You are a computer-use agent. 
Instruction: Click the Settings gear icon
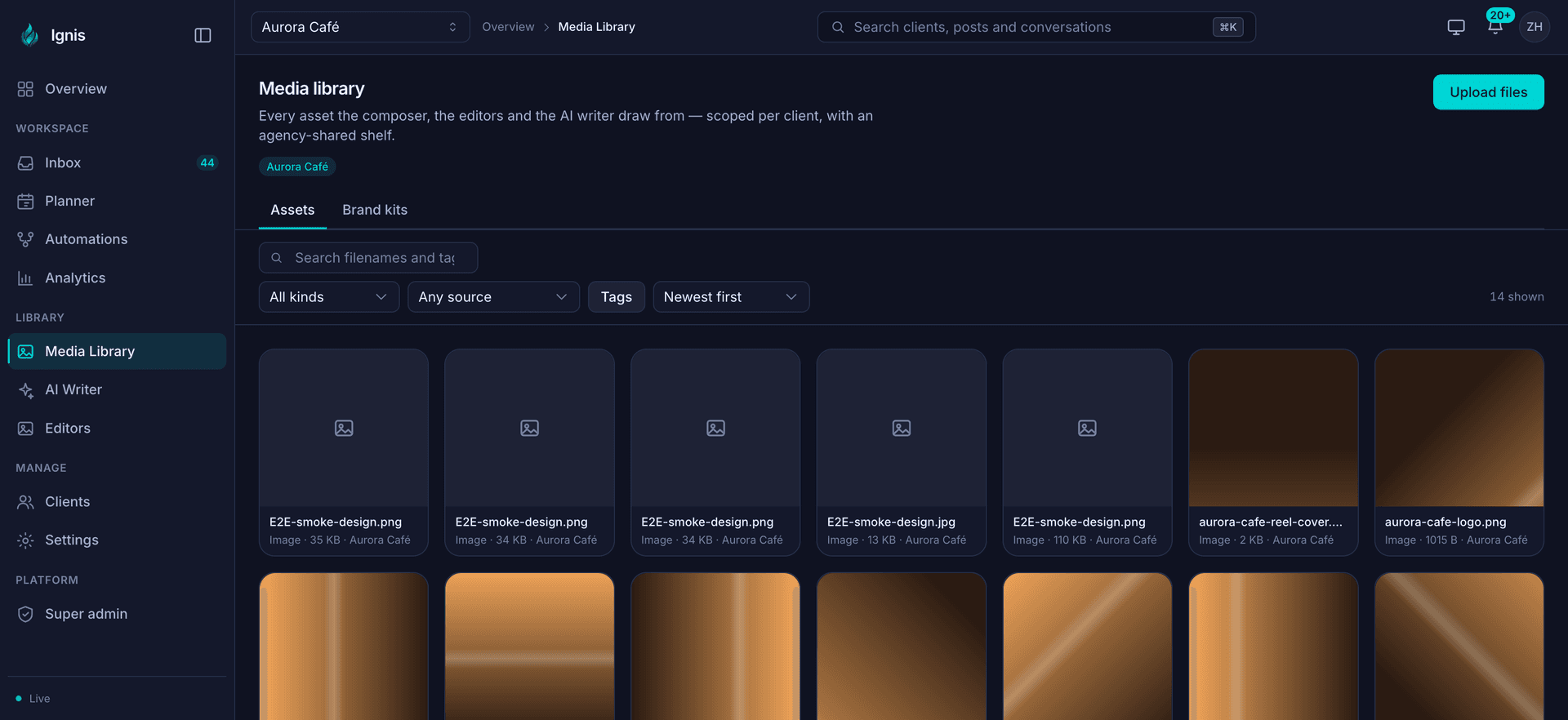(25, 540)
